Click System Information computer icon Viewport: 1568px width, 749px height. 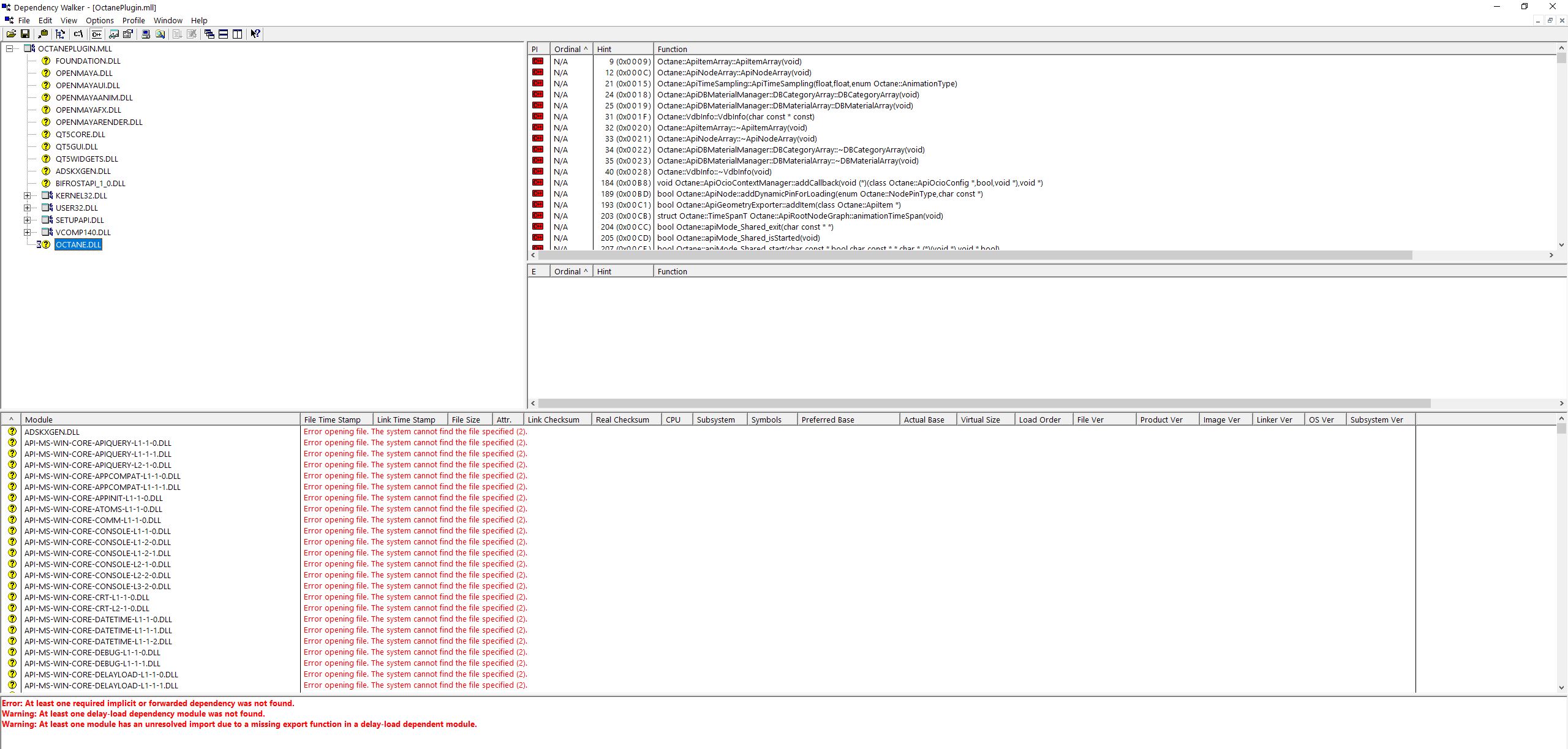[x=146, y=34]
